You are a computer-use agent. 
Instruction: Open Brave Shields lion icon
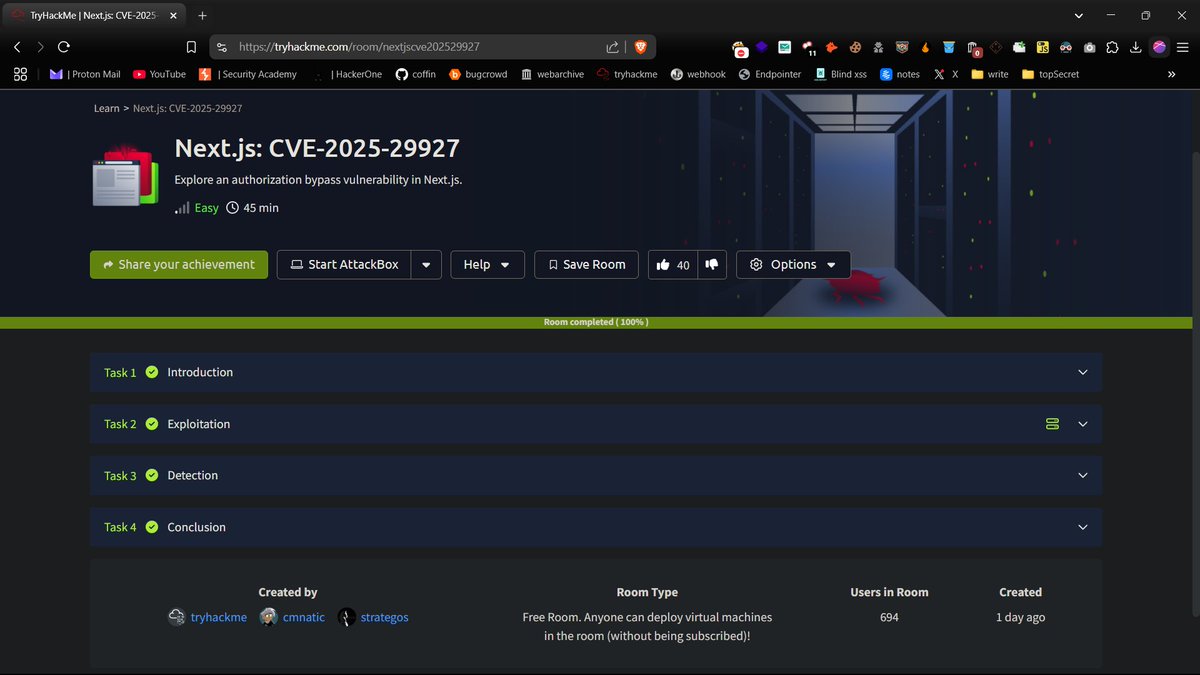pyautogui.click(x=641, y=47)
